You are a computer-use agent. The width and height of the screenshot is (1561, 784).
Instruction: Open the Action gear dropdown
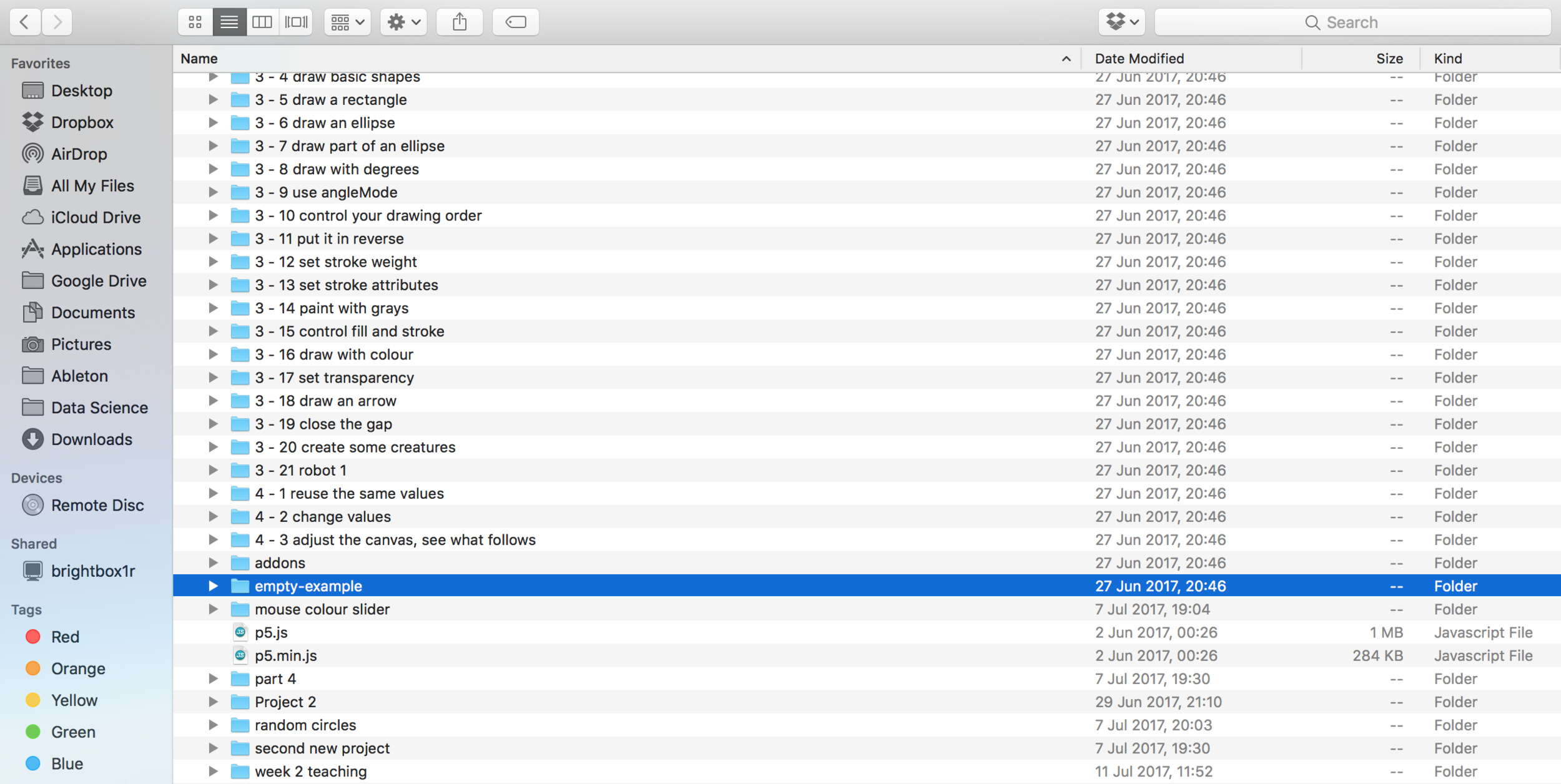pyautogui.click(x=403, y=22)
